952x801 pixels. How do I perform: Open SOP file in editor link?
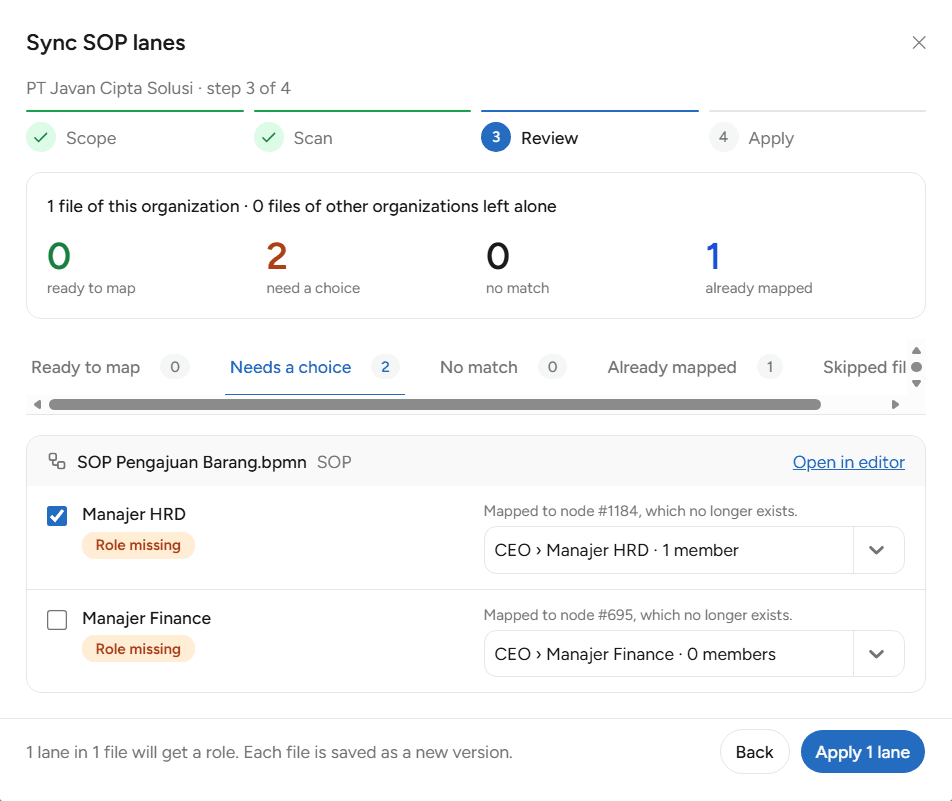click(x=848, y=462)
